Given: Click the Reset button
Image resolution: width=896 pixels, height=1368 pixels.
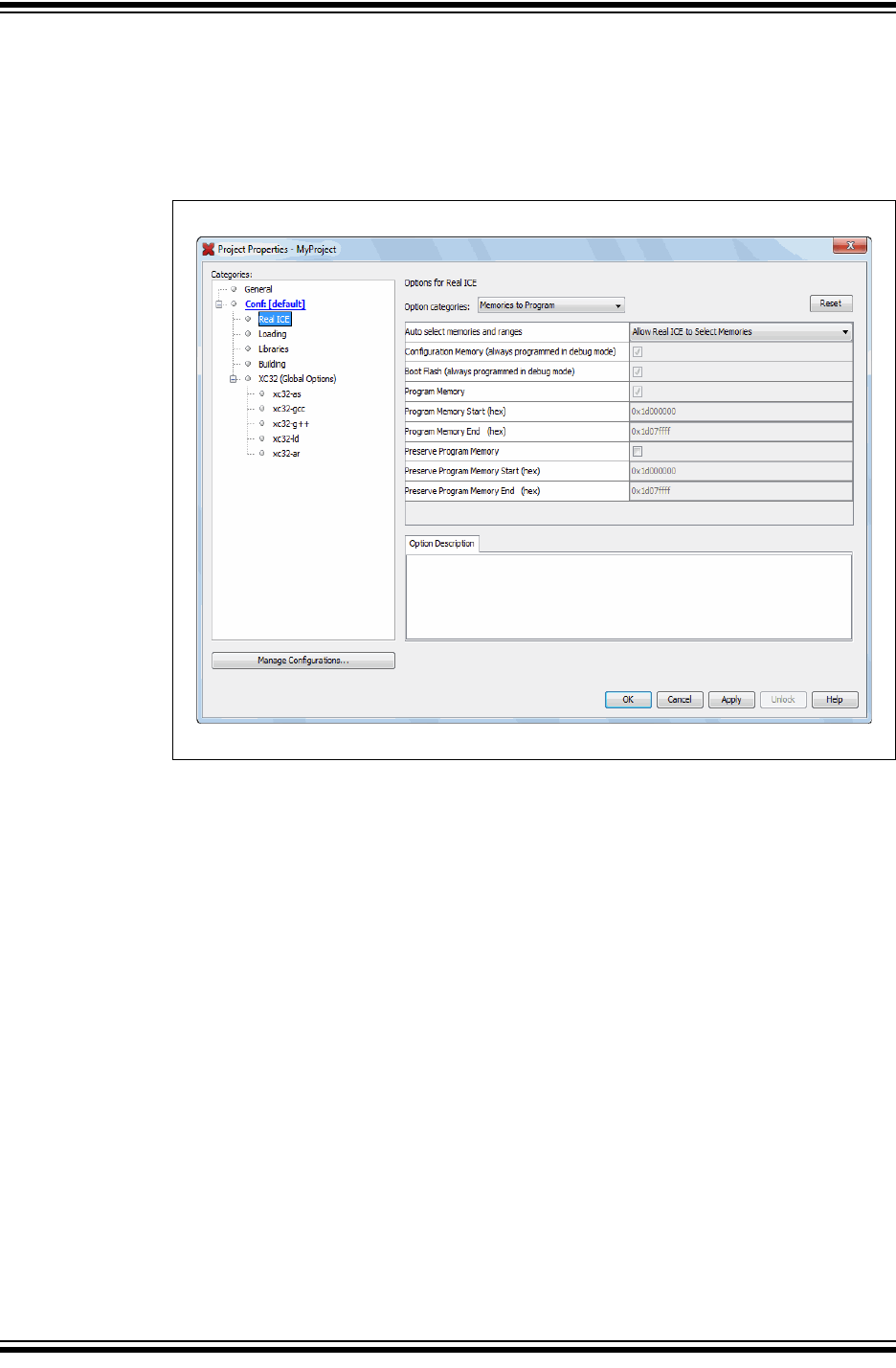Looking at the screenshot, I should [831, 303].
